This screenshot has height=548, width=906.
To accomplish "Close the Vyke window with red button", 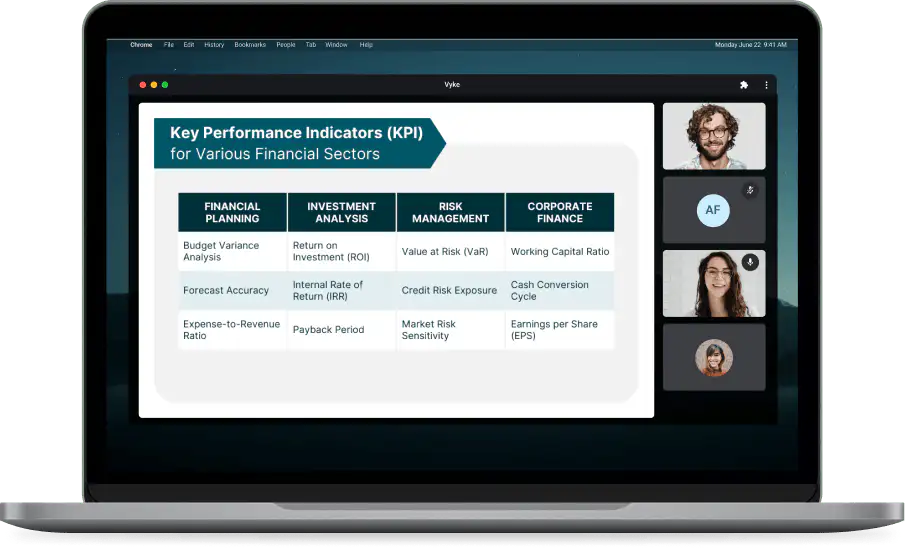I will (x=143, y=85).
